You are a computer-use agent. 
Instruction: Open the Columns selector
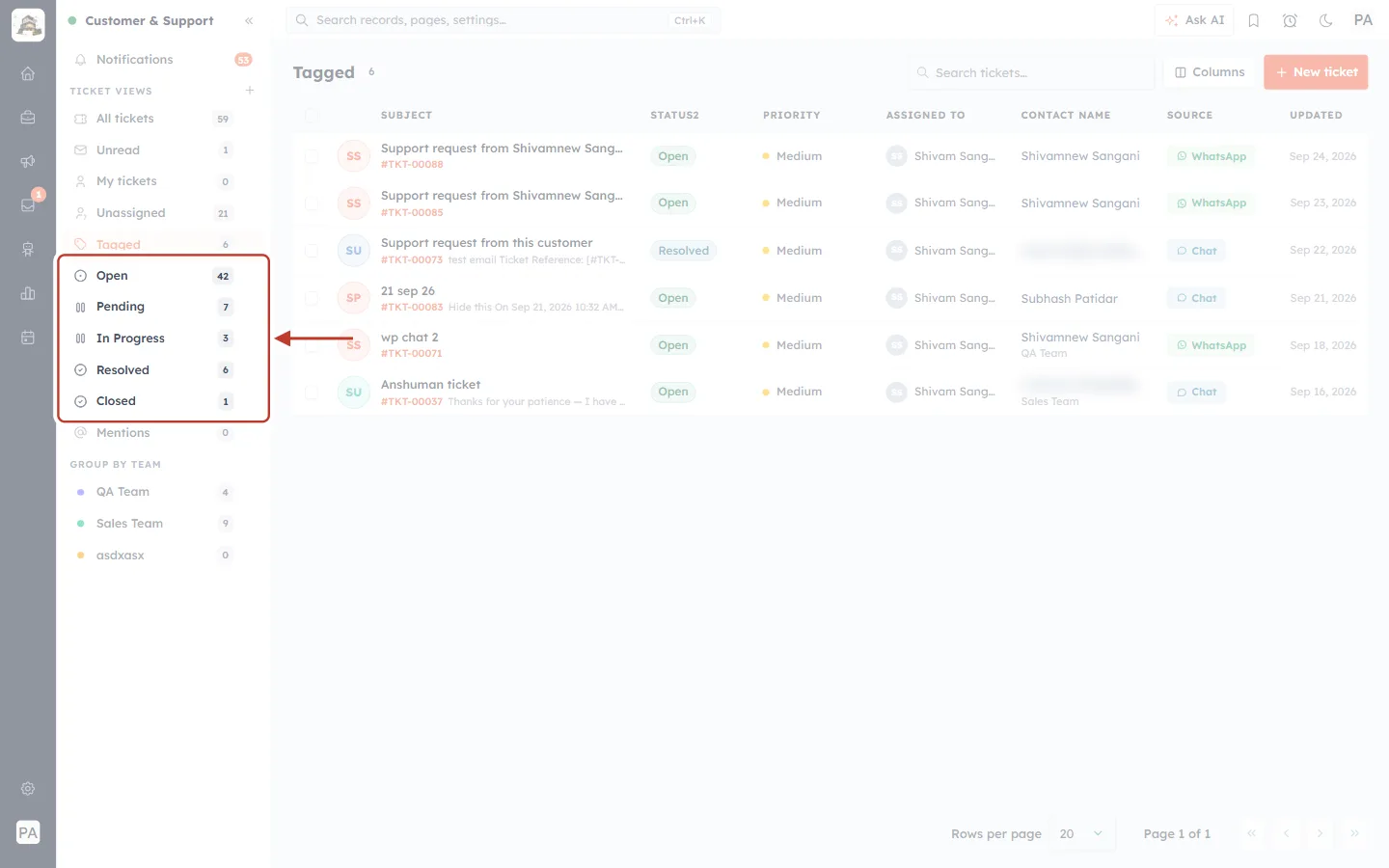click(1210, 72)
